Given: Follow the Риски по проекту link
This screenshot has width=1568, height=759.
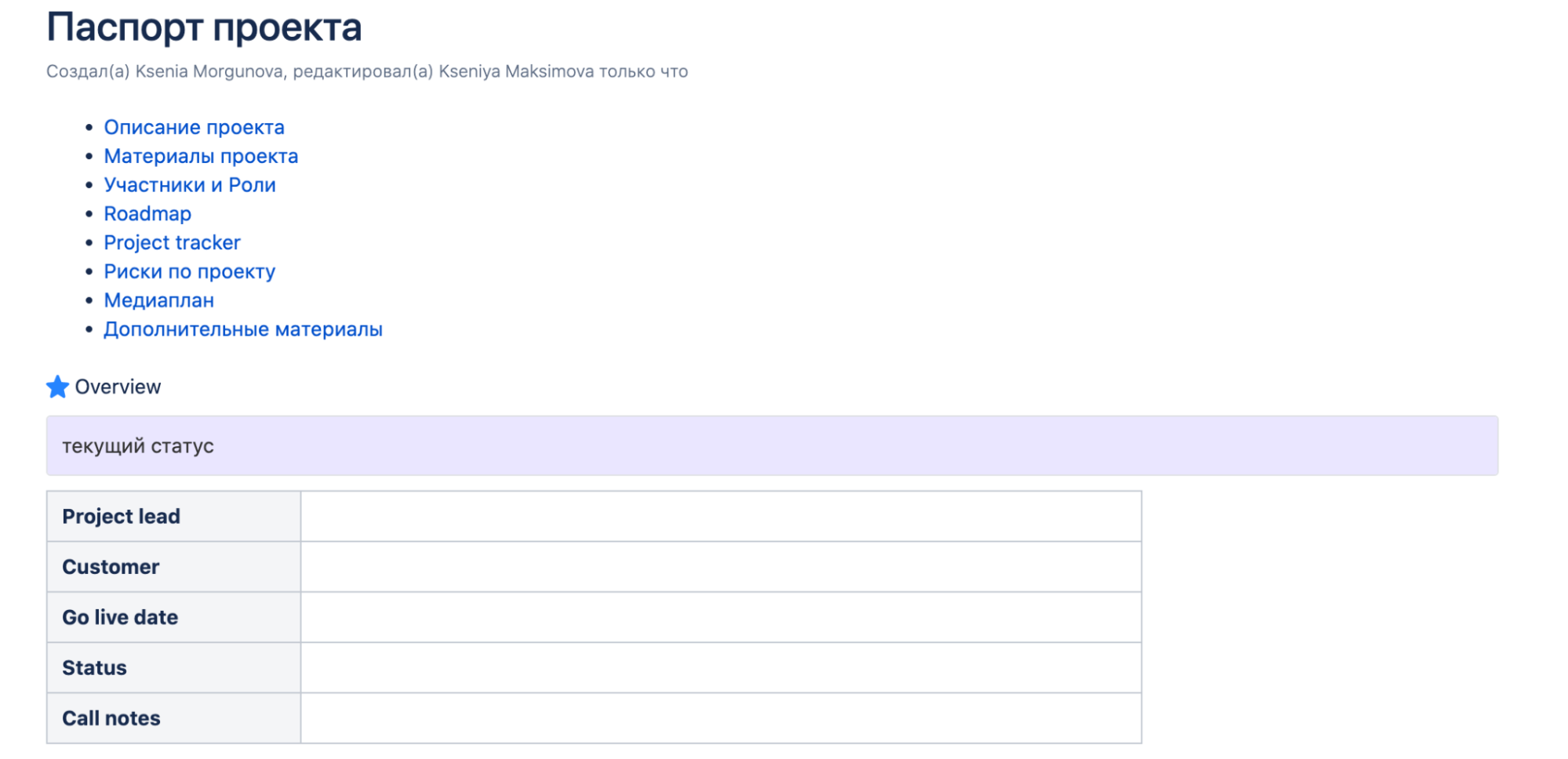Looking at the screenshot, I should pos(189,272).
